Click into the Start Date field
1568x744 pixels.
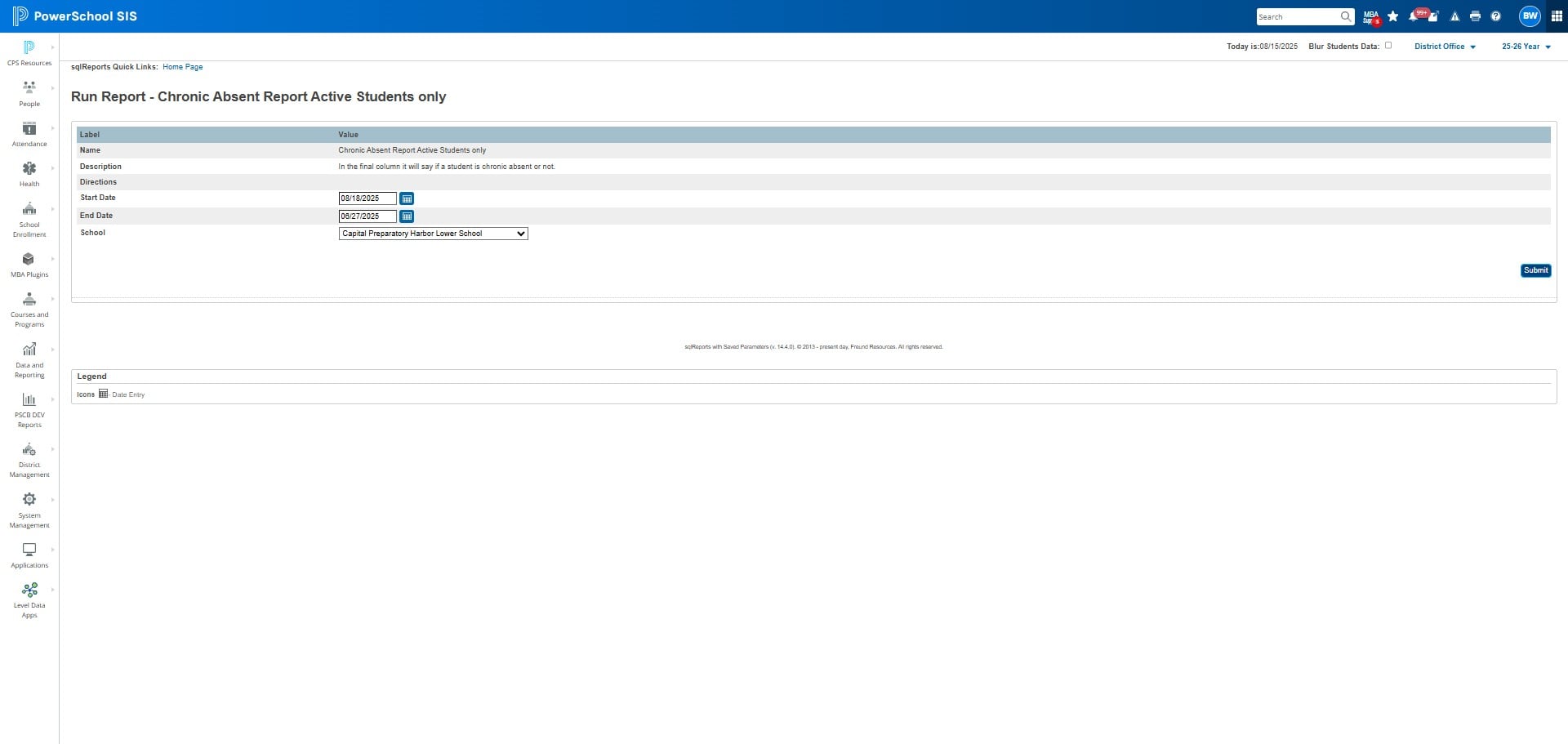click(367, 198)
